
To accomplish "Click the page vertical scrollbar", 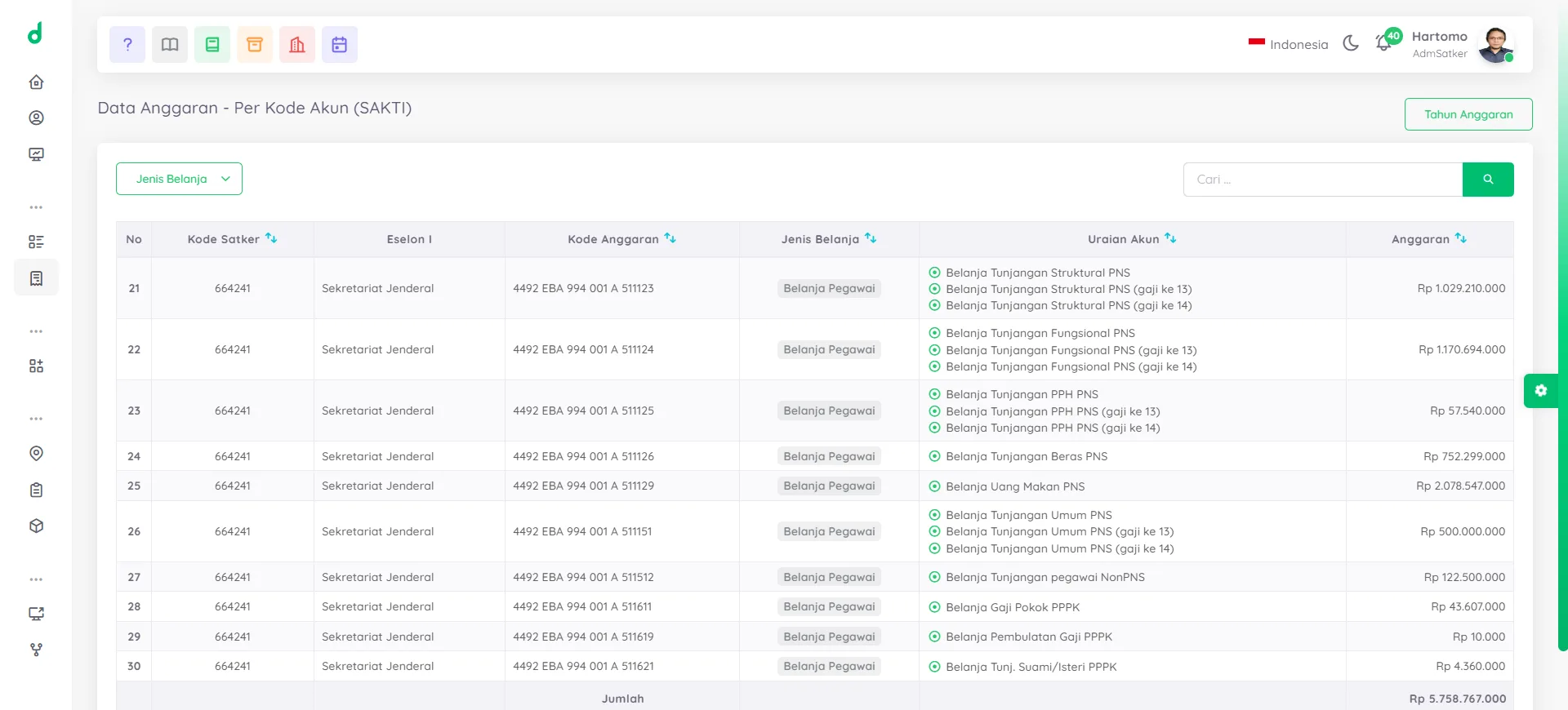I will (x=1562, y=326).
